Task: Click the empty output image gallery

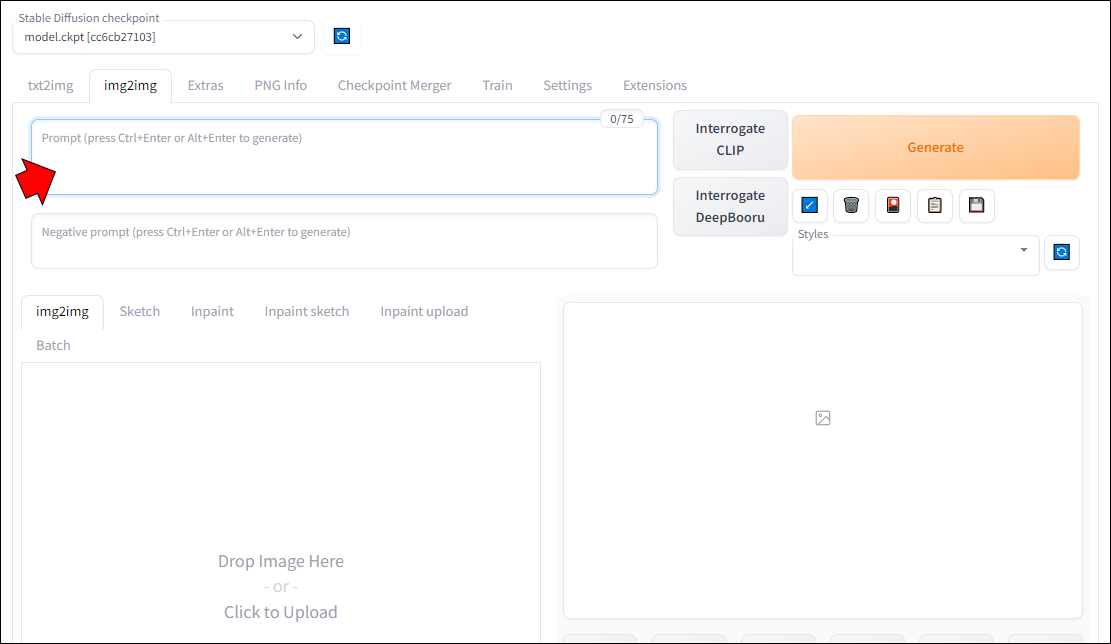Action: 823,461
